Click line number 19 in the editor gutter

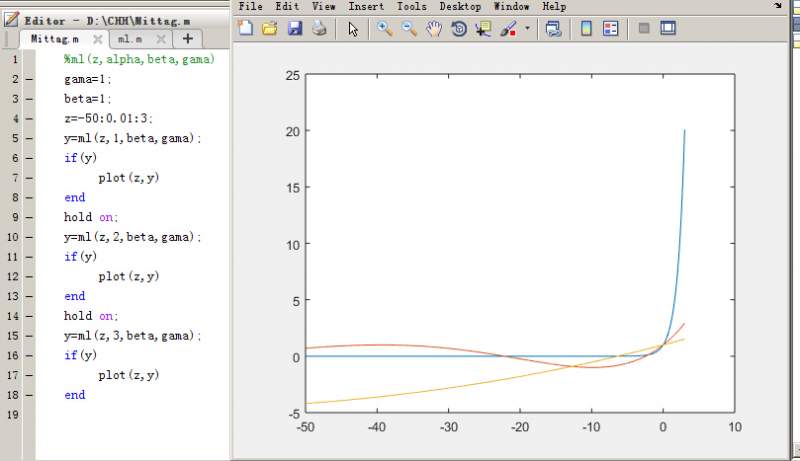[x=13, y=415]
